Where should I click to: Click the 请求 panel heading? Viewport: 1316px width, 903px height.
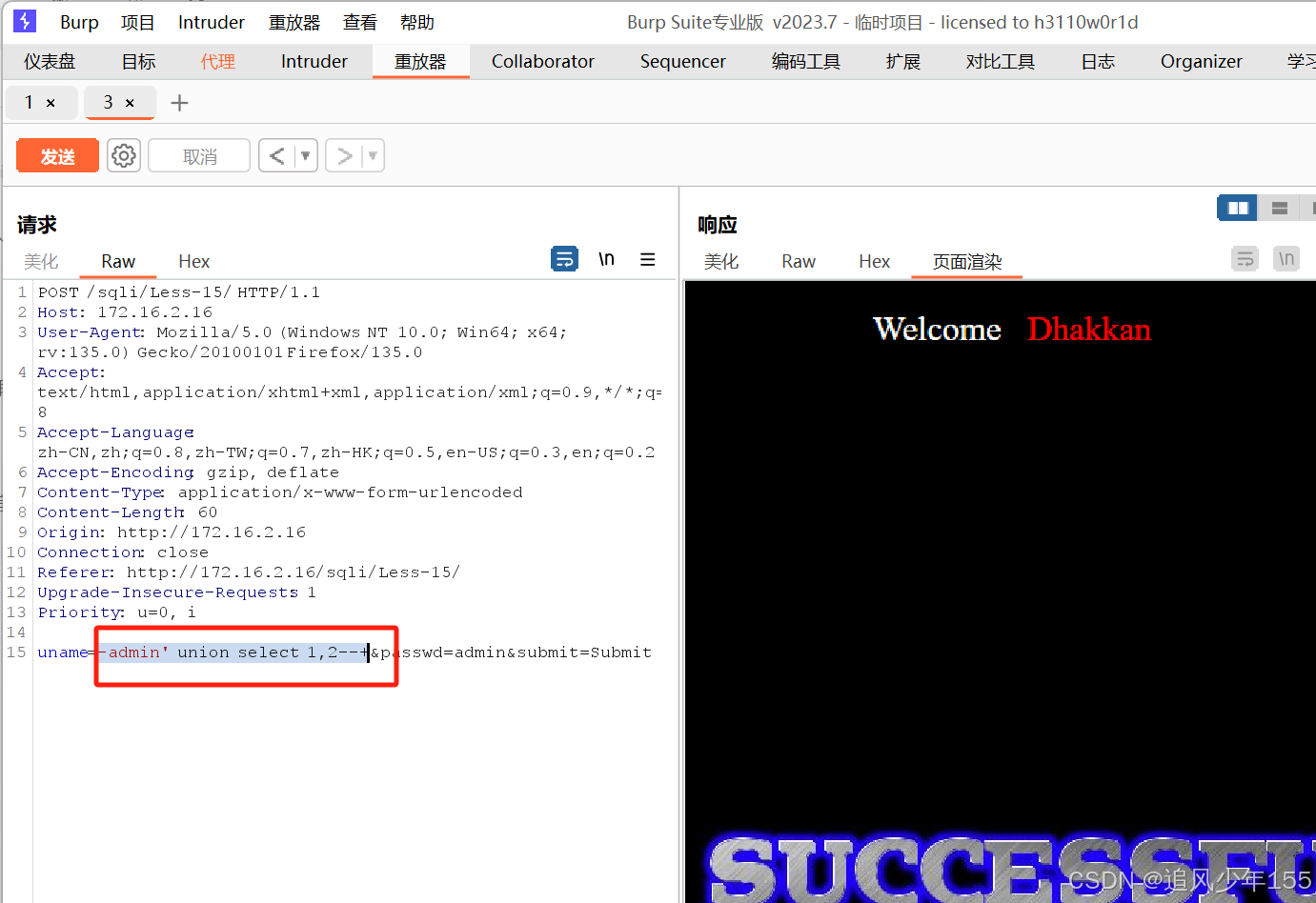pos(36,225)
